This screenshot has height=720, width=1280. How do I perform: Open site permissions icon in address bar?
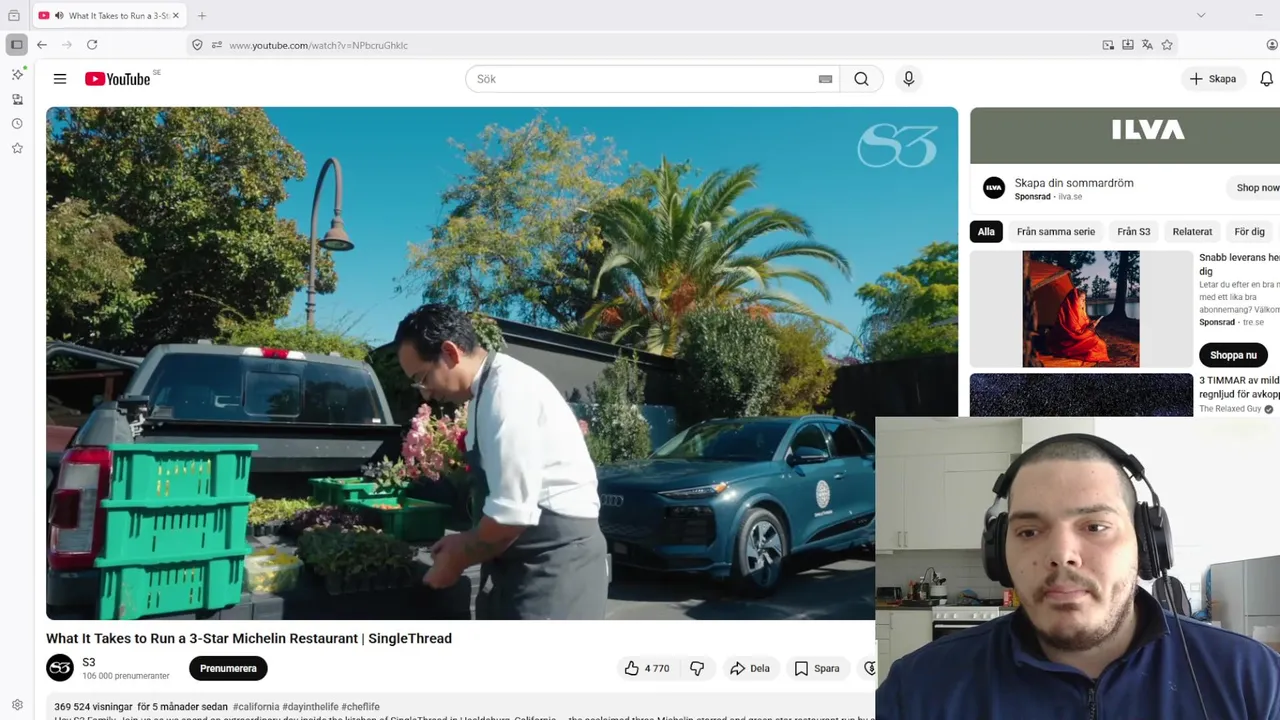click(216, 45)
